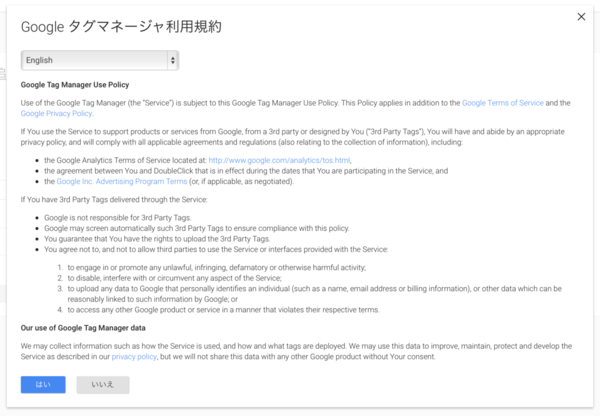This screenshot has height=416, width=600.
Task: Open the English language dropdown
Action: [x=100, y=60]
